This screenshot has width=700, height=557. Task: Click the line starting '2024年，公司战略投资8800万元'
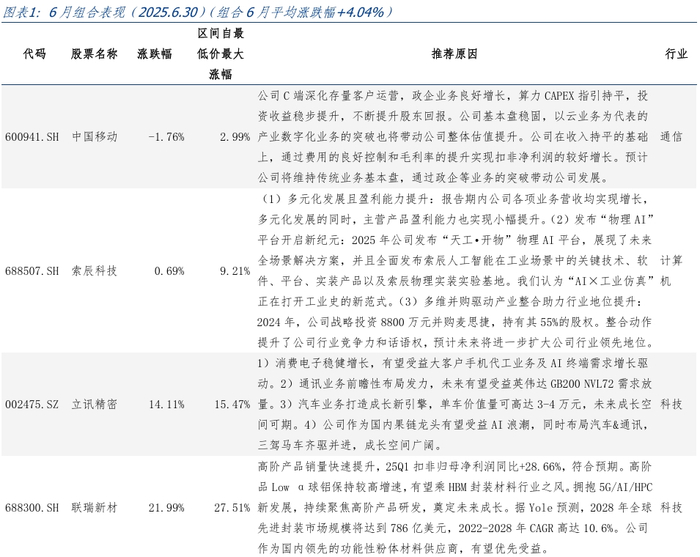(454, 322)
